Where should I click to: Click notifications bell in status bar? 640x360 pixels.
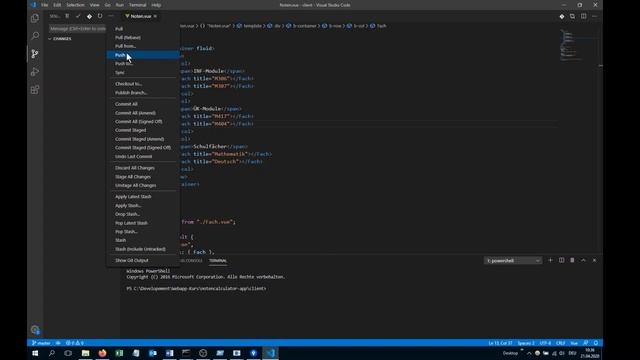pyautogui.click(x=596, y=343)
